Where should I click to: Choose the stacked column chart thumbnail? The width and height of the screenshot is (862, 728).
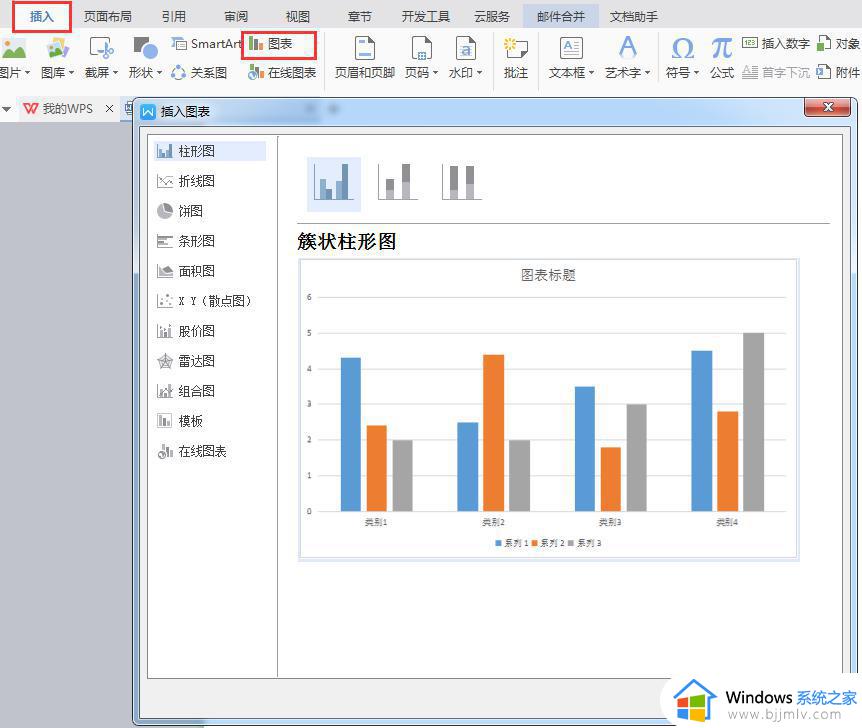point(398,182)
